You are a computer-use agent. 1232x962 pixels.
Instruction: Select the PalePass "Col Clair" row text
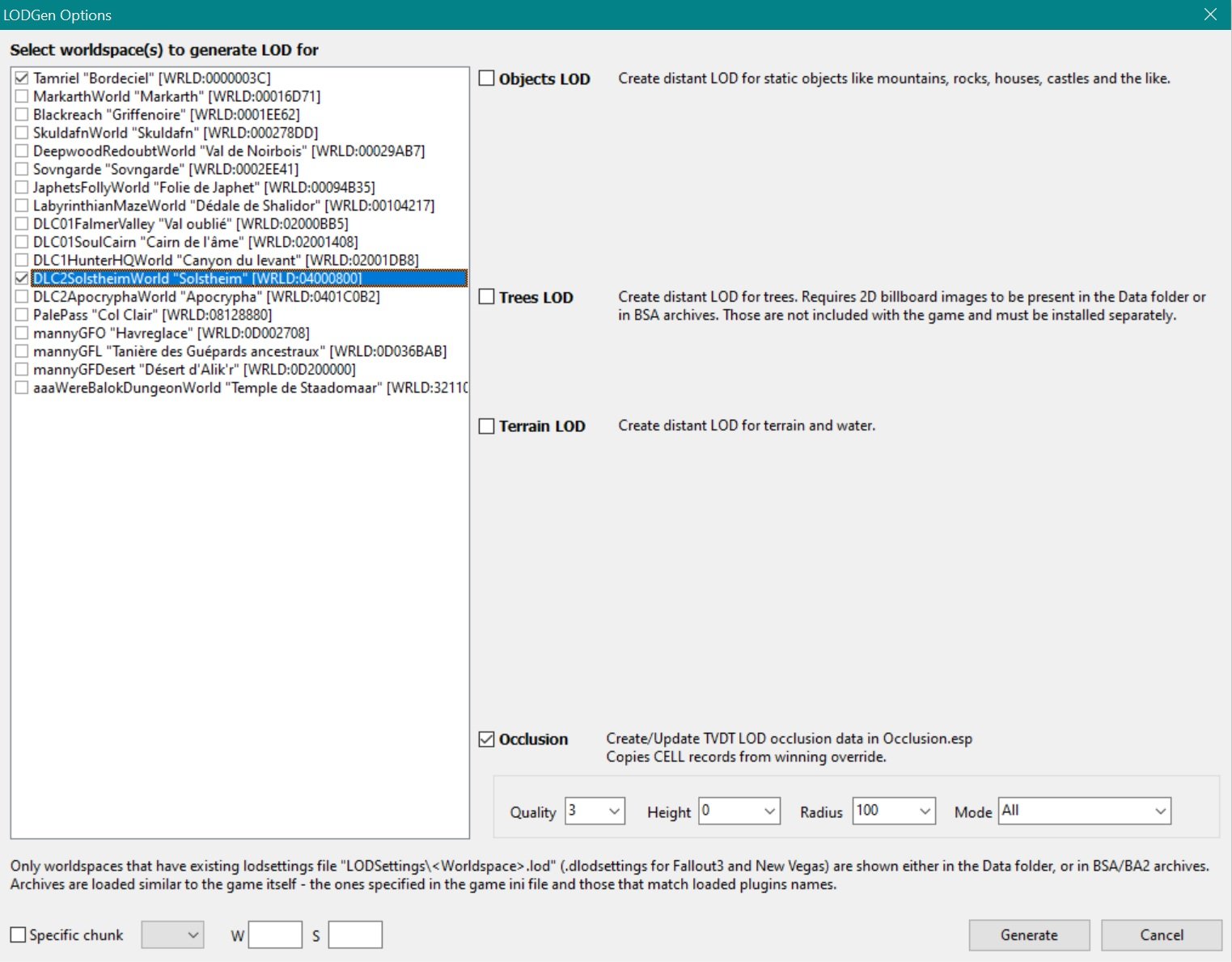(153, 315)
